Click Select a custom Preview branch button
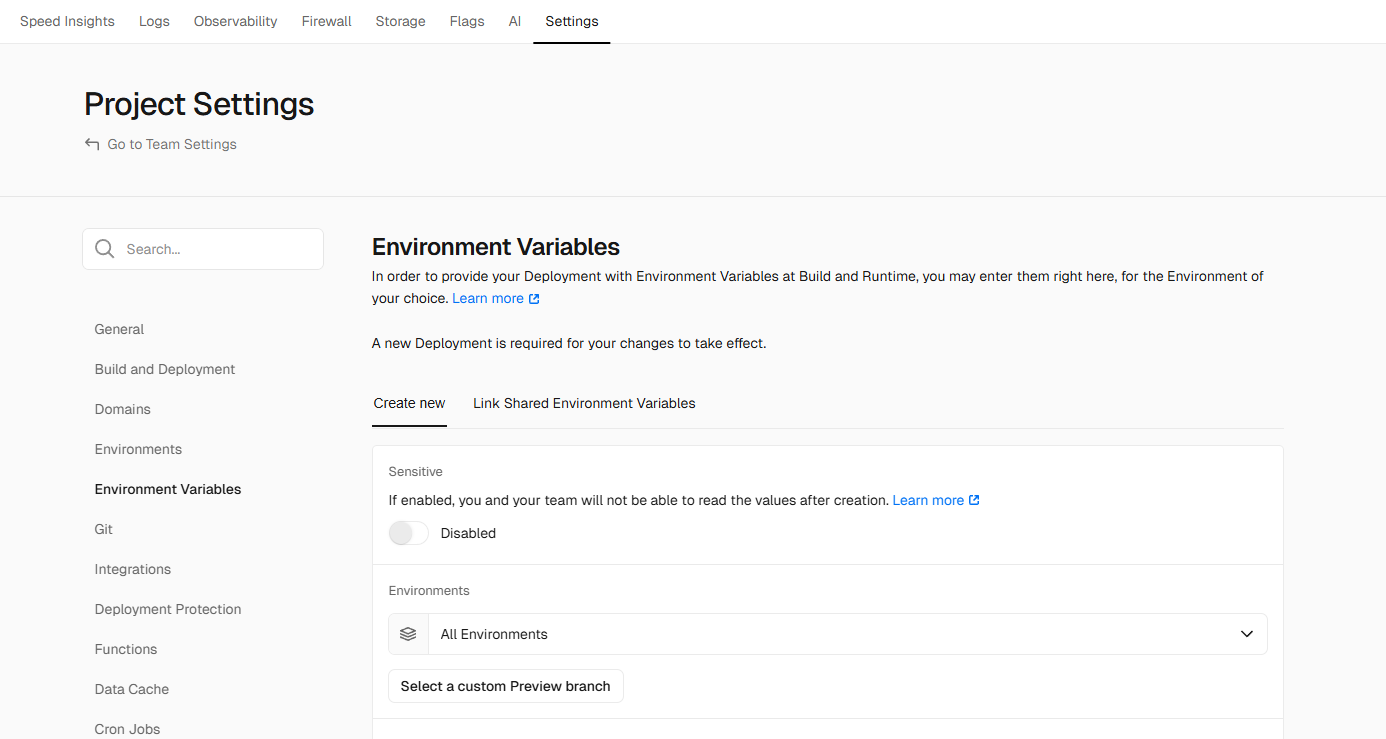Image resolution: width=1386 pixels, height=739 pixels. pyautogui.click(x=505, y=686)
